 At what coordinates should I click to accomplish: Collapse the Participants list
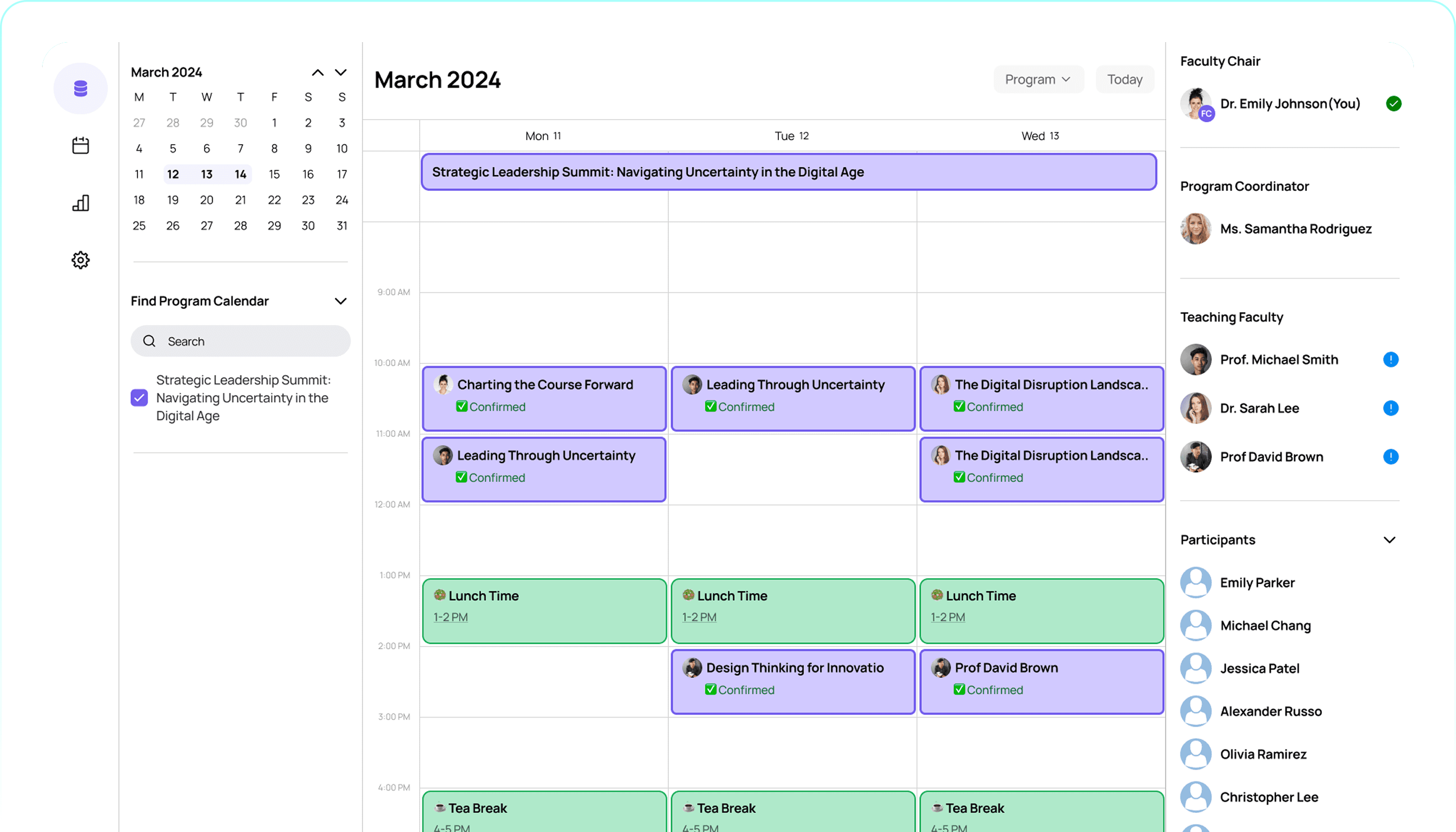click(x=1390, y=540)
